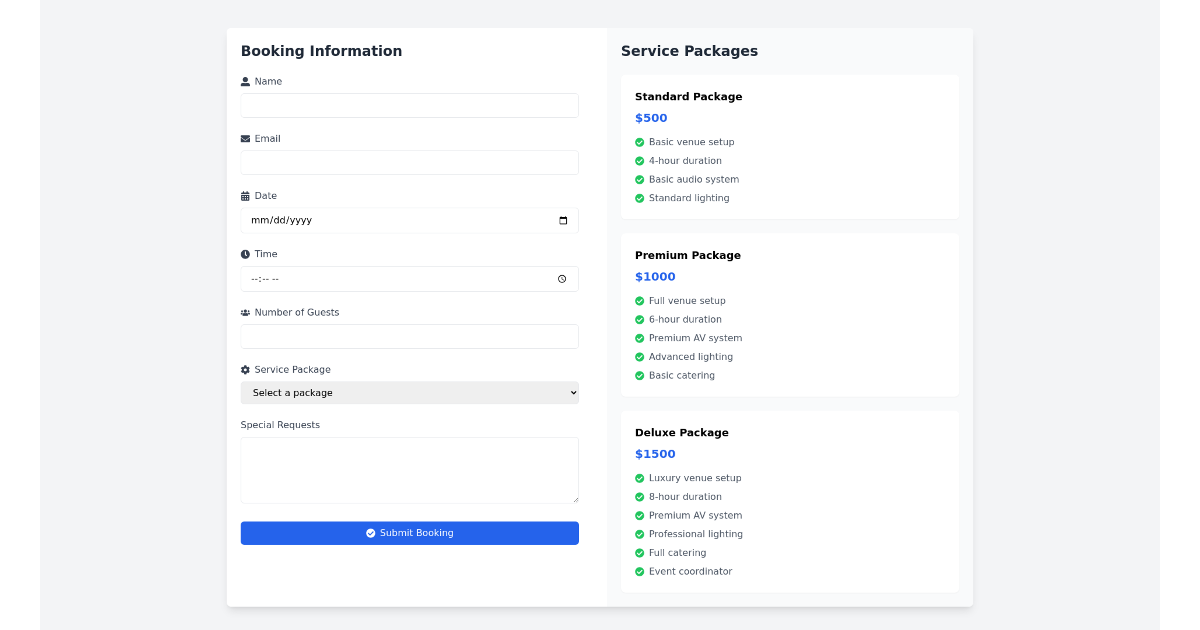The image size is (1200, 630).
Task: Click the envelope icon beside Email label
Action: (x=246, y=138)
